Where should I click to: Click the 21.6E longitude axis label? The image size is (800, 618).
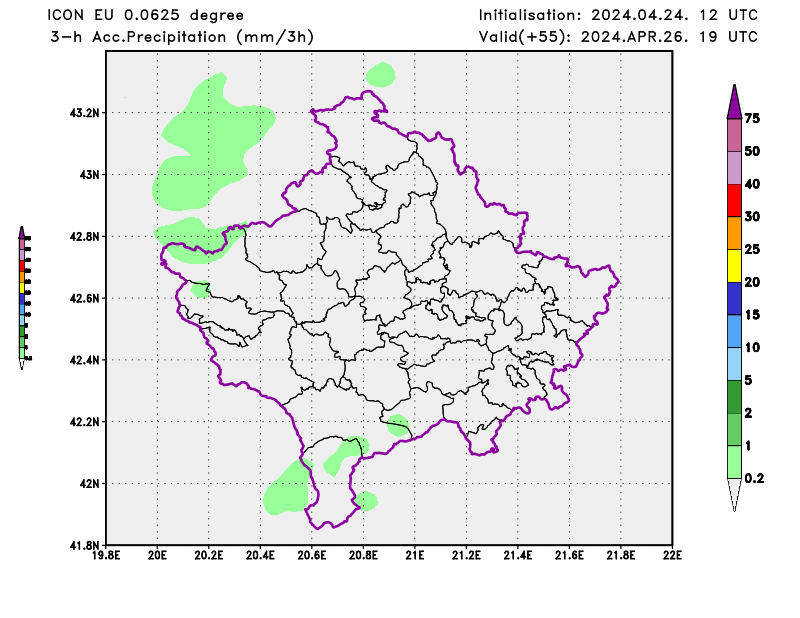click(569, 555)
